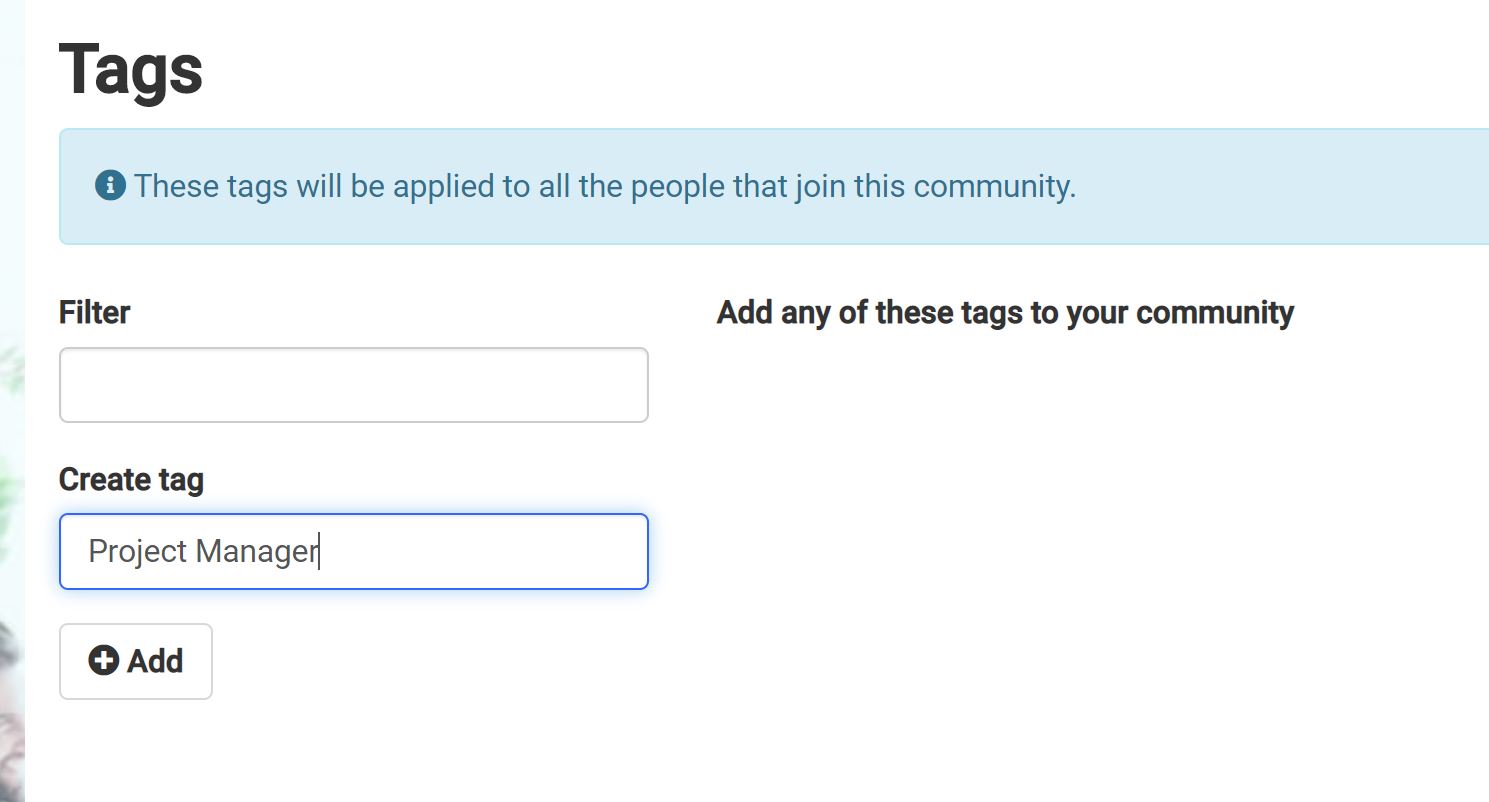The image size is (1489, 802).
Task: Click the blue info alert message text
Action: click(605, 186)
